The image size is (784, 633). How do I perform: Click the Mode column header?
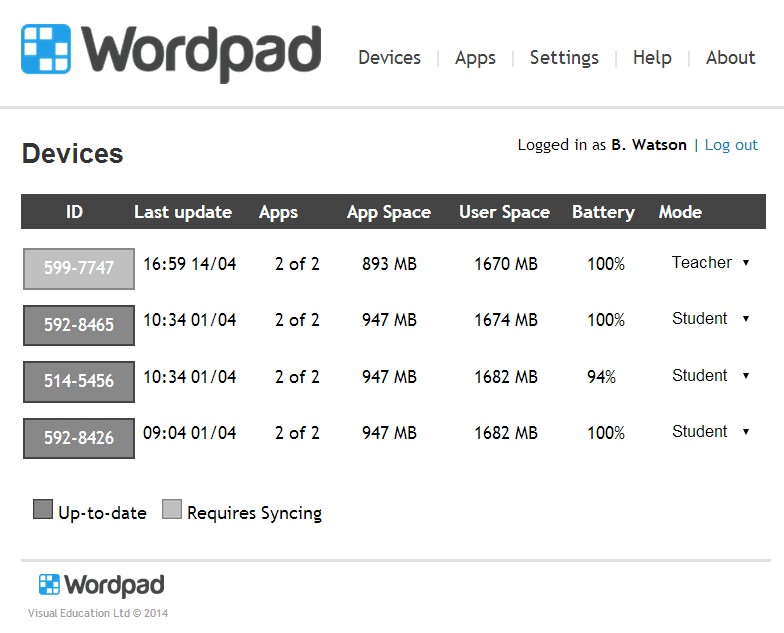tap(680, 212)
